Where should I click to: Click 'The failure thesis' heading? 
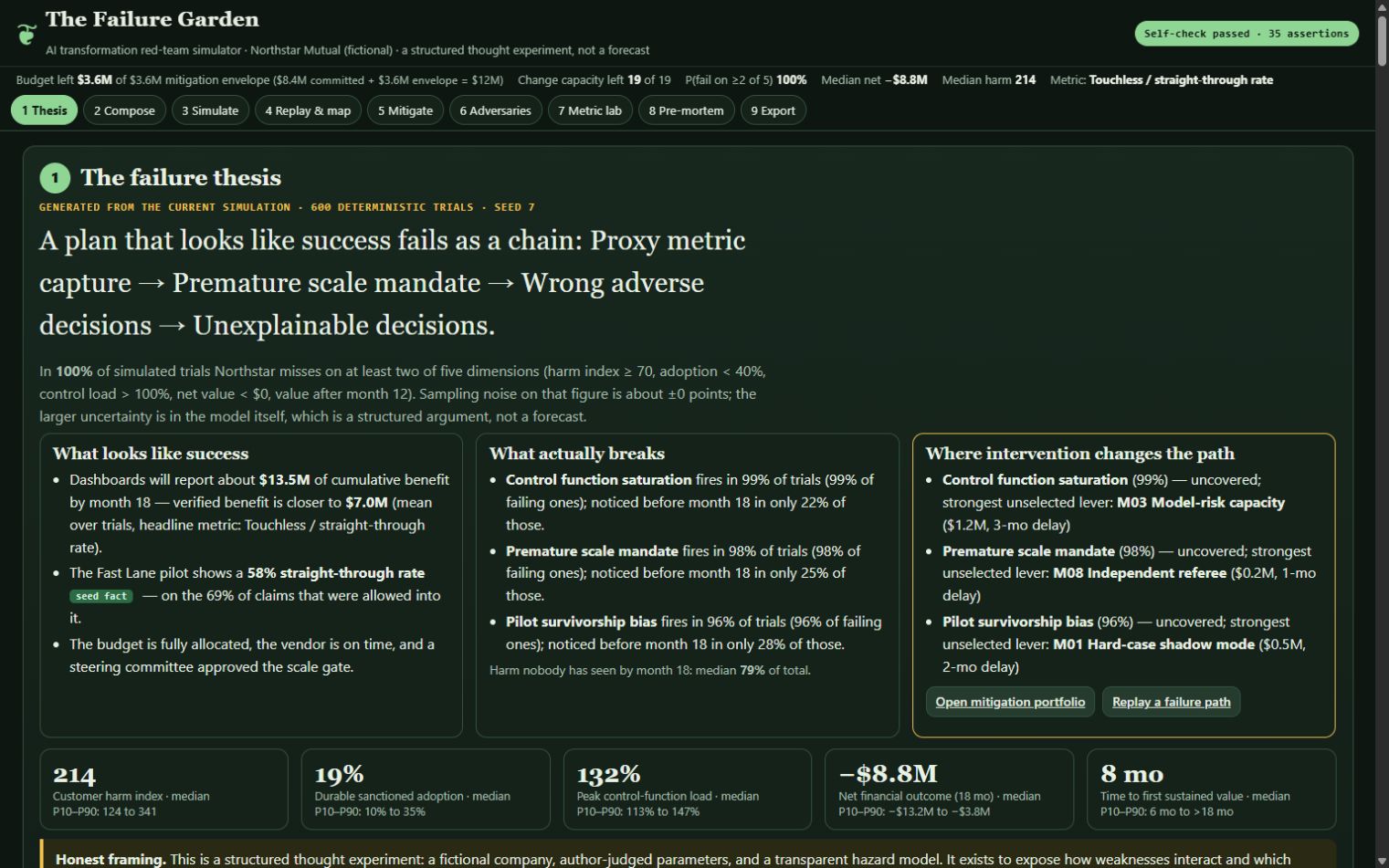(x=181, y=178)
